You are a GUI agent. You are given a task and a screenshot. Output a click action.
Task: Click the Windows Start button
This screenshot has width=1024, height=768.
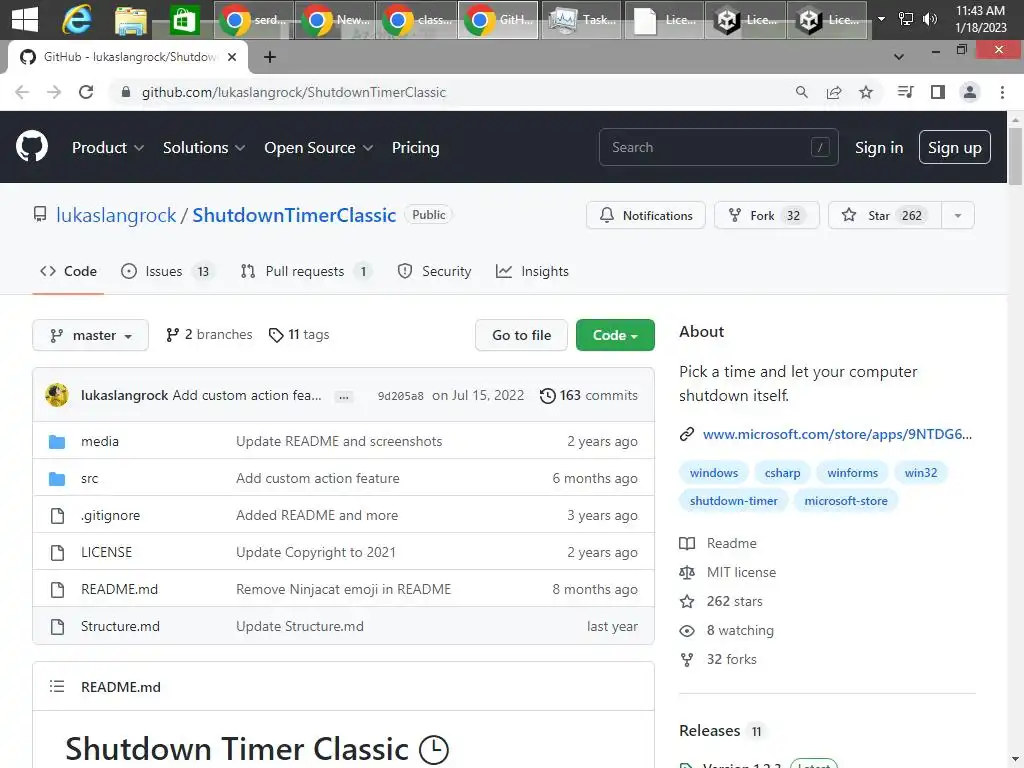pos(25,20)
